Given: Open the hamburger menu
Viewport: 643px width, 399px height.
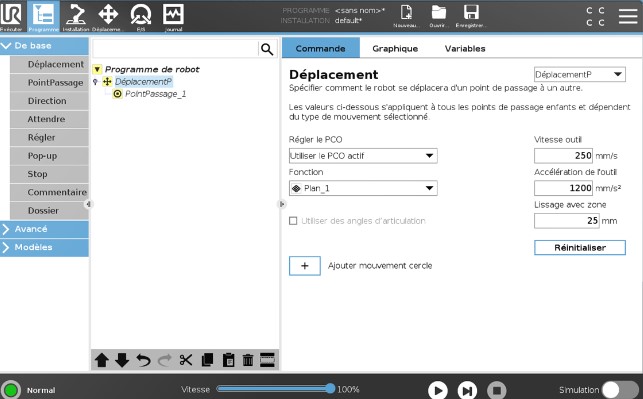Looking at the screenshot, I should 628,16.
